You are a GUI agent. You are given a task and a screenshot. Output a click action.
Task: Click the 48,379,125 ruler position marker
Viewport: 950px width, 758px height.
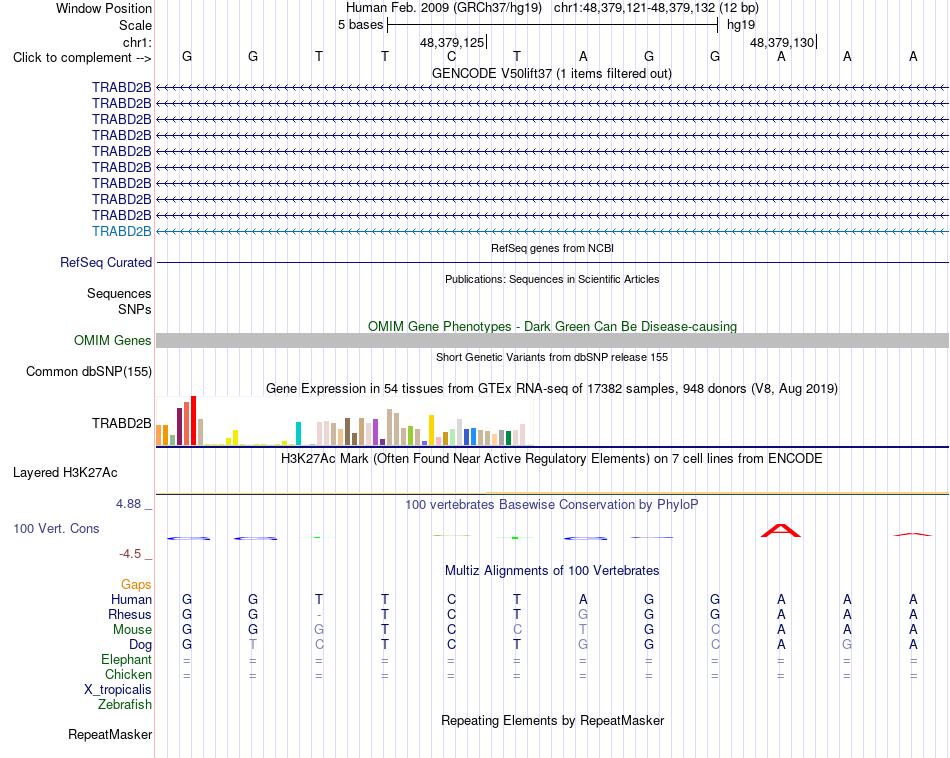point(452,42)
